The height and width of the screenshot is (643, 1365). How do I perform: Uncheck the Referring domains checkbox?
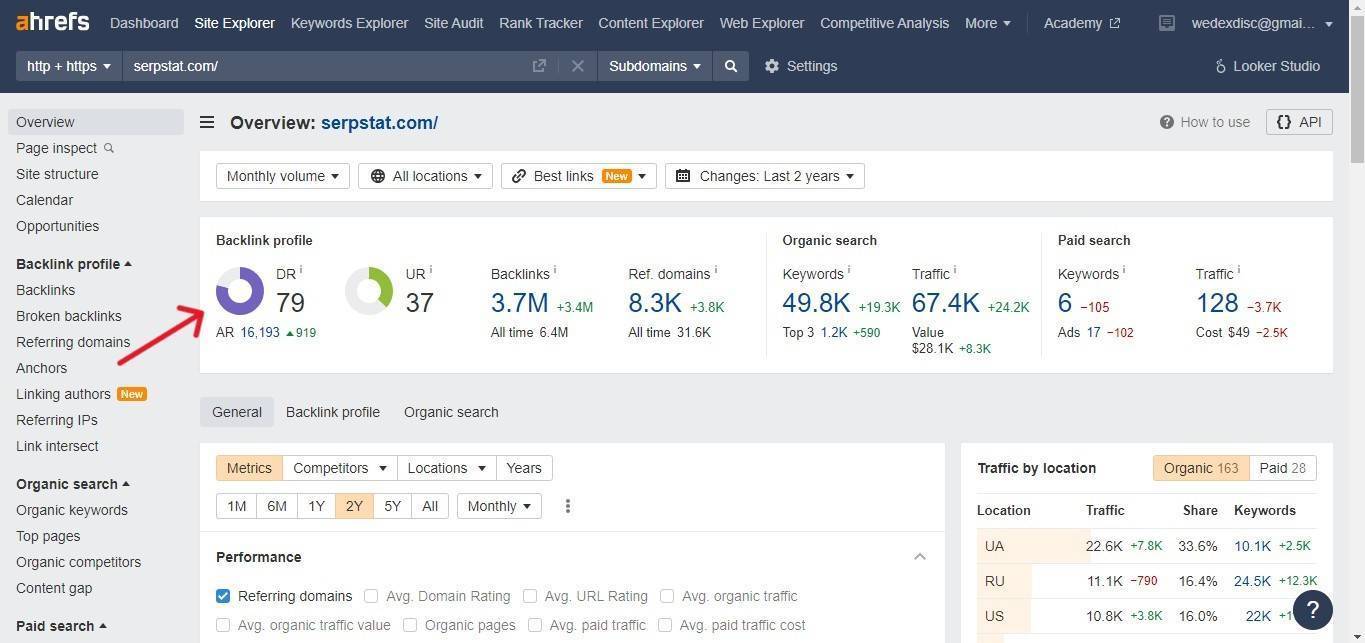point(223,596)
